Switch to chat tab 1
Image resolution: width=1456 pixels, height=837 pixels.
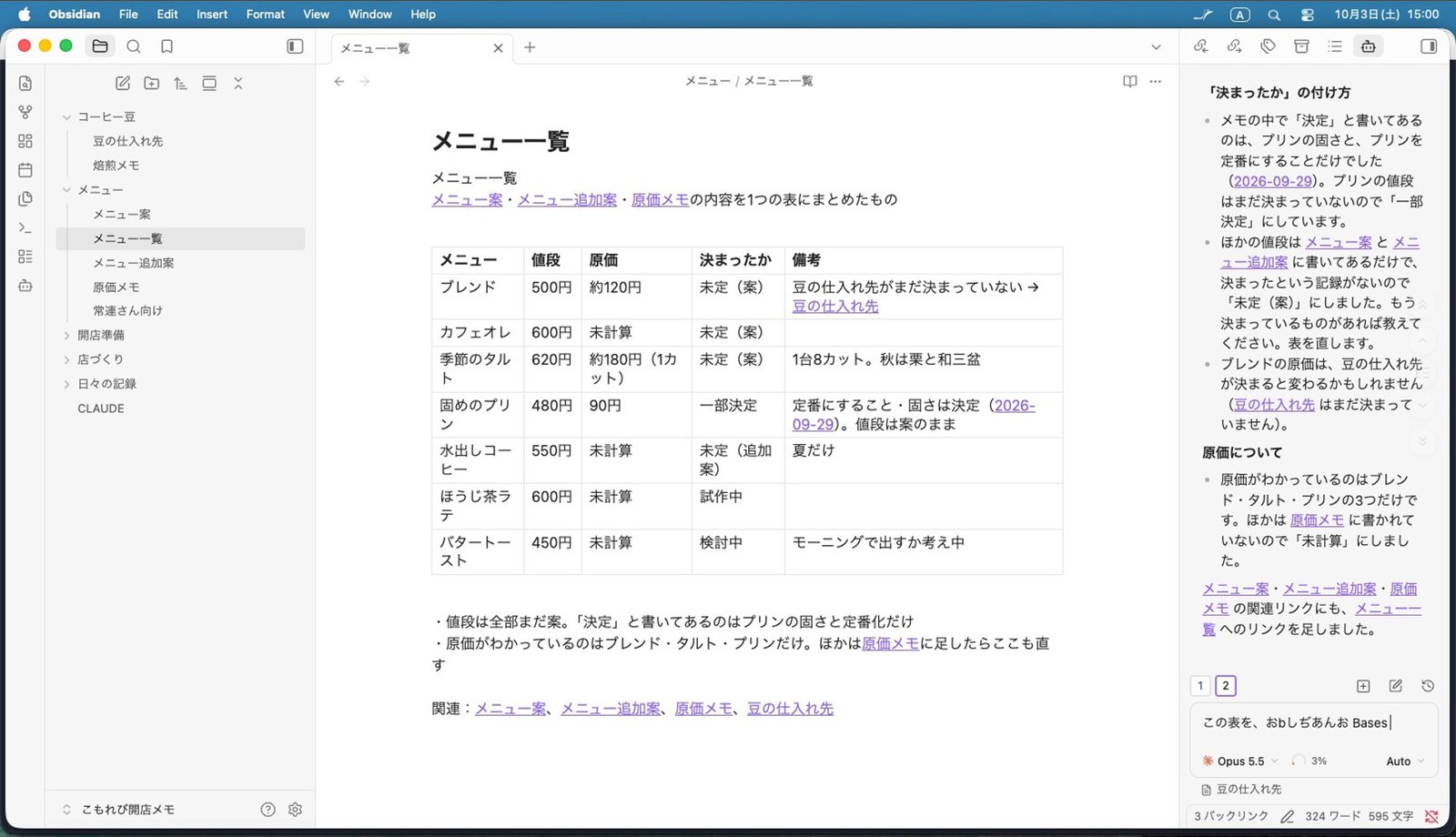pyautogui.click(x=1200, y=686)
